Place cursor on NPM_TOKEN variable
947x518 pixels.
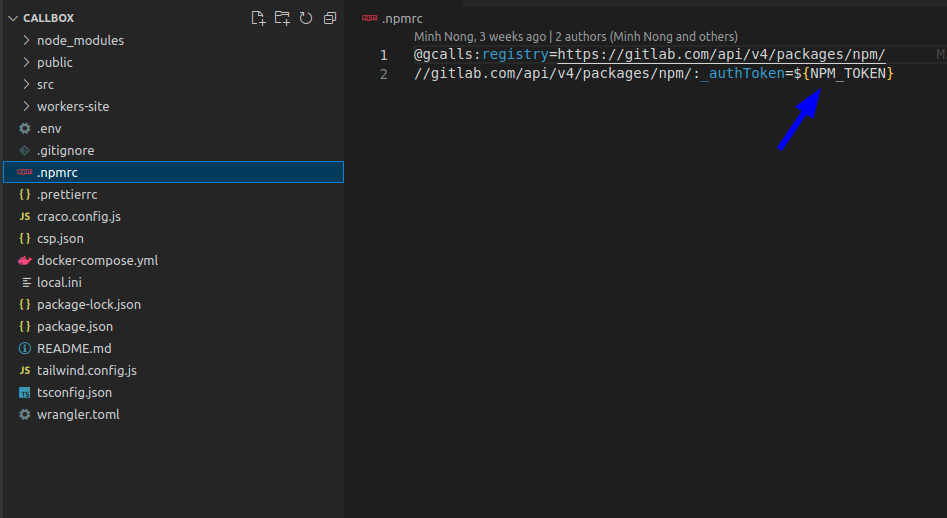(x=848, y=74)
